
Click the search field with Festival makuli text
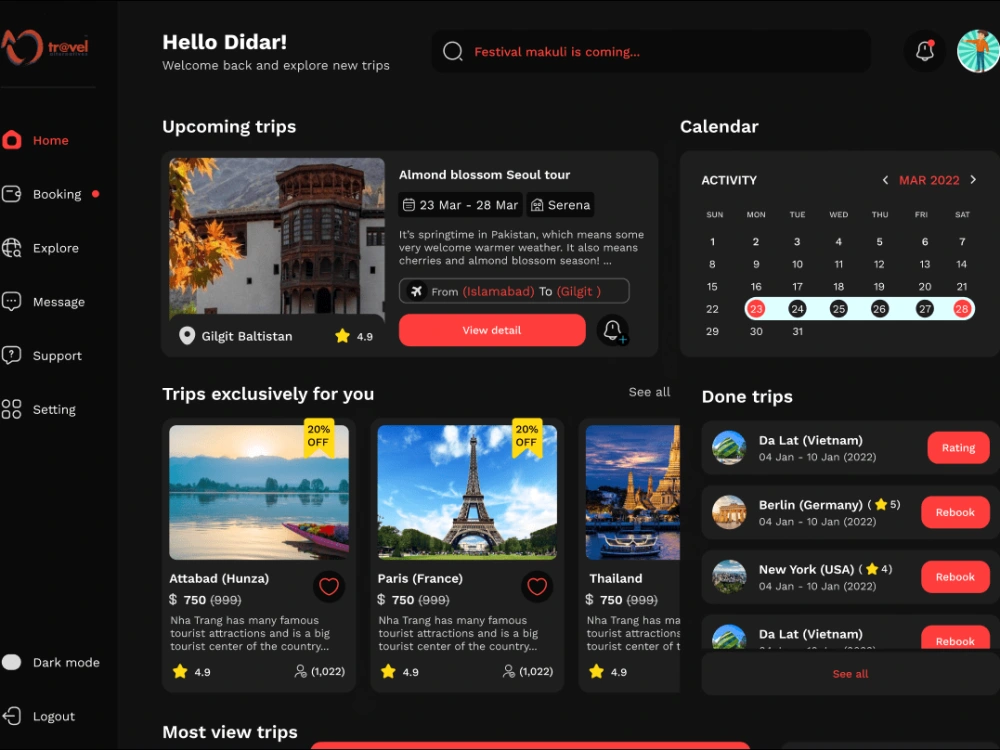(x=650, y=50)
